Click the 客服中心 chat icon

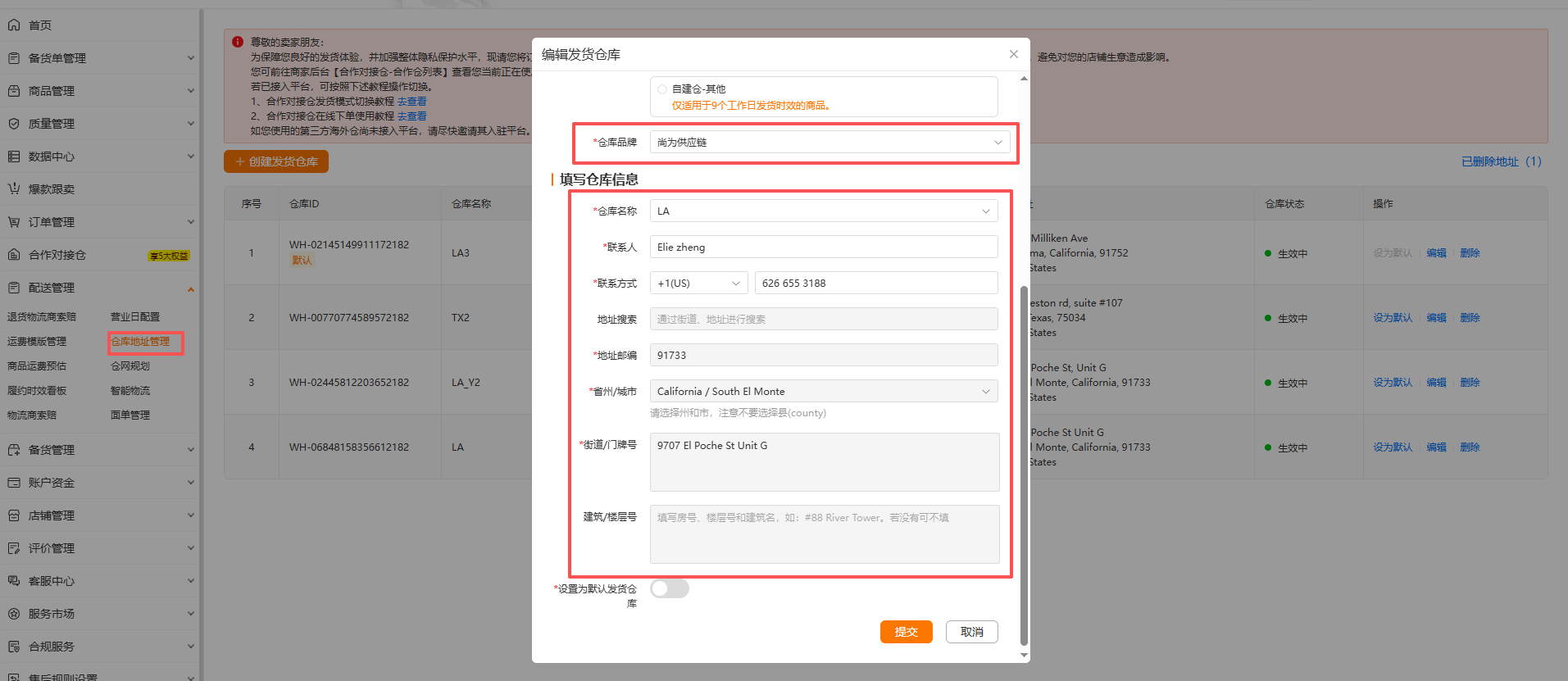(14, 581)
